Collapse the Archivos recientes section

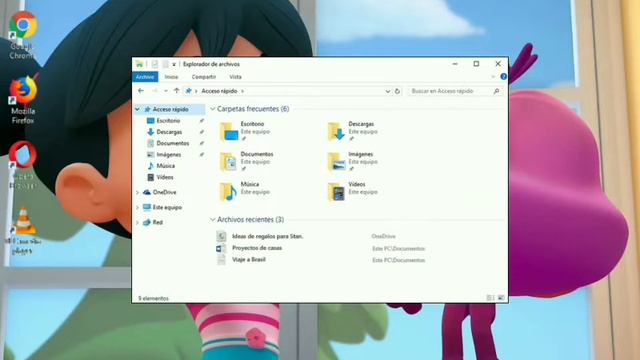(213, 220)
